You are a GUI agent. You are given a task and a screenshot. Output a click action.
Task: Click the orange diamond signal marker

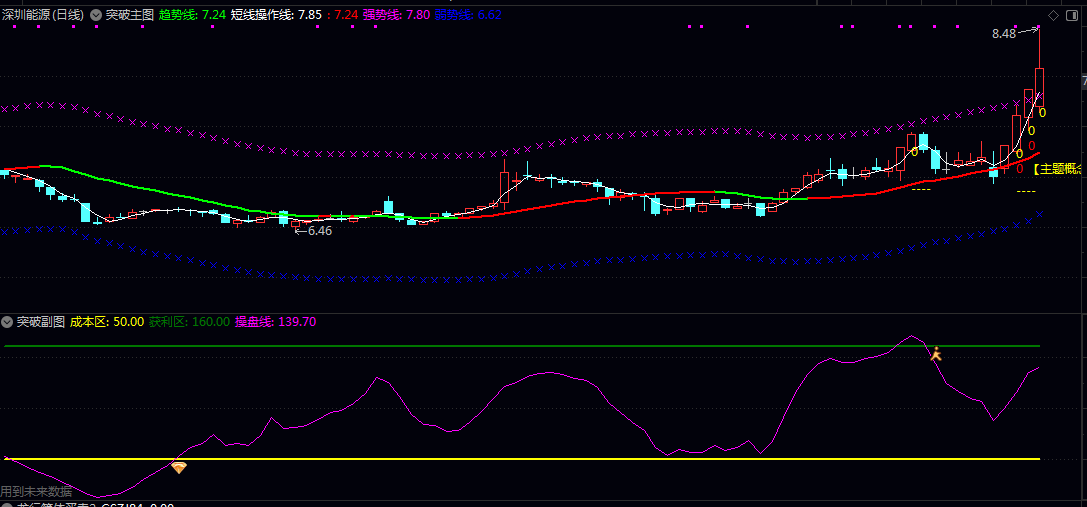pyautogui.click(x=179, y=468)
